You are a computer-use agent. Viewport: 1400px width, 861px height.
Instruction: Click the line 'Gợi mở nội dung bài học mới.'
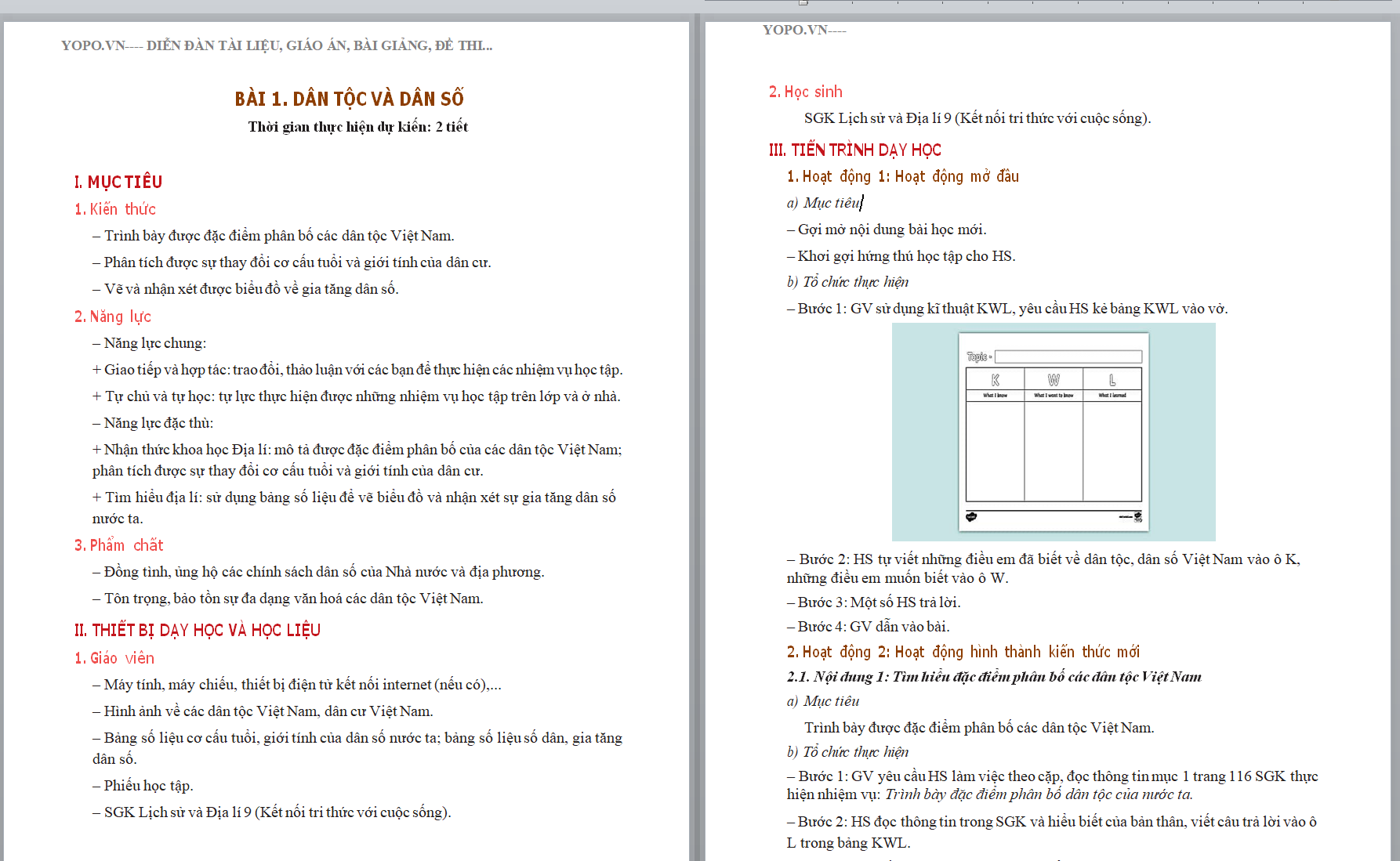tap(887, 230)
